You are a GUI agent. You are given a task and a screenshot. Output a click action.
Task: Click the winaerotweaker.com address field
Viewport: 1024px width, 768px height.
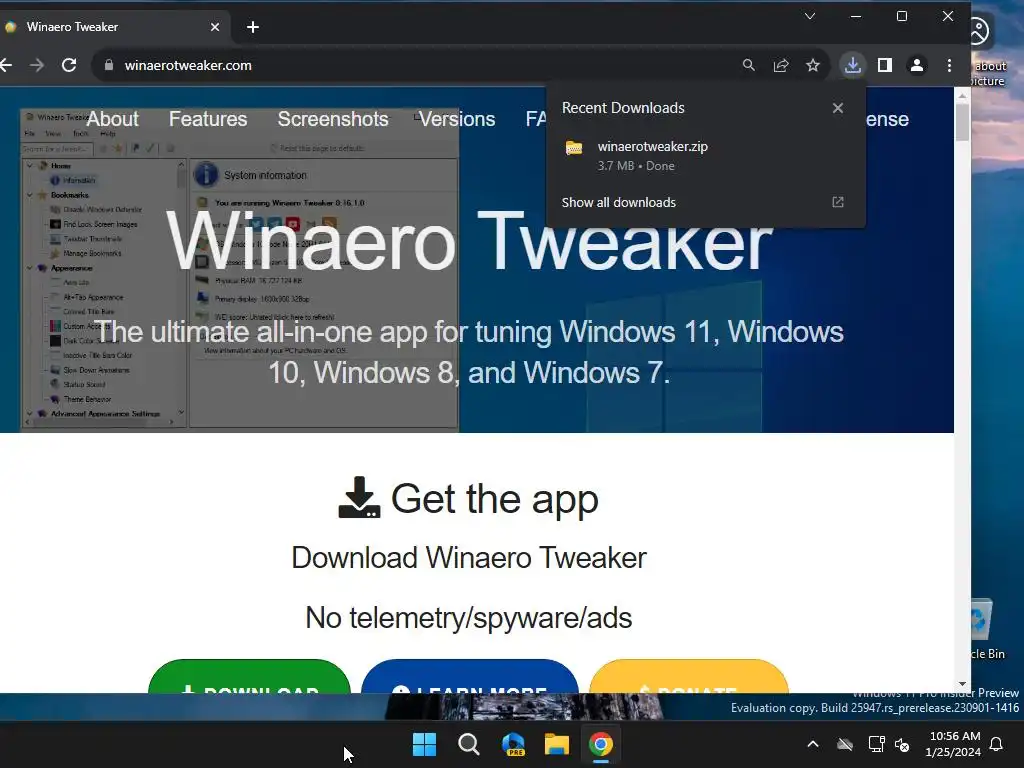418,65
